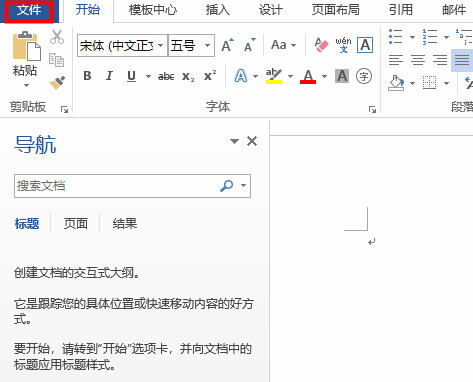473x382 pixels.
Task: Click the enclosed character 字 icon
Action: [x=364, y=76]
